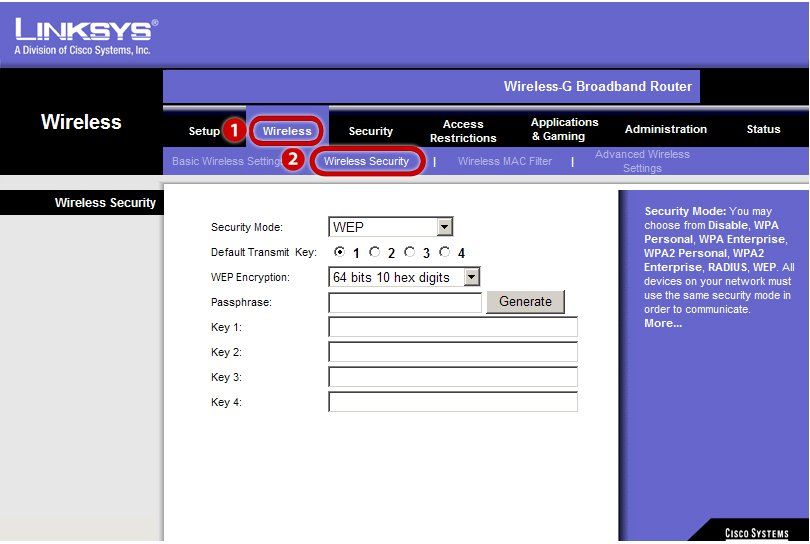810x544 pixels.
Task: Click the WEP Encryption label
Action: pyautogui.click(x=250, y=277)
